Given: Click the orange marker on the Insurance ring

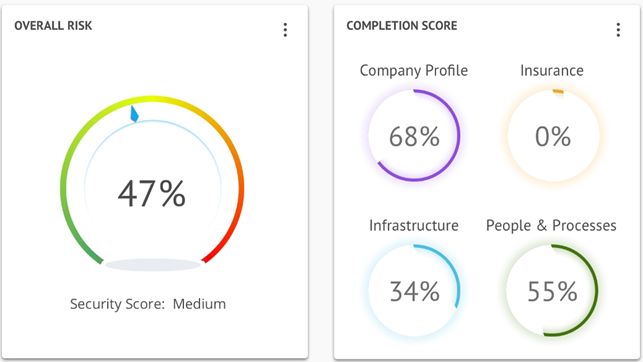Looking at the screenshot, I should [x=558, y=92].
